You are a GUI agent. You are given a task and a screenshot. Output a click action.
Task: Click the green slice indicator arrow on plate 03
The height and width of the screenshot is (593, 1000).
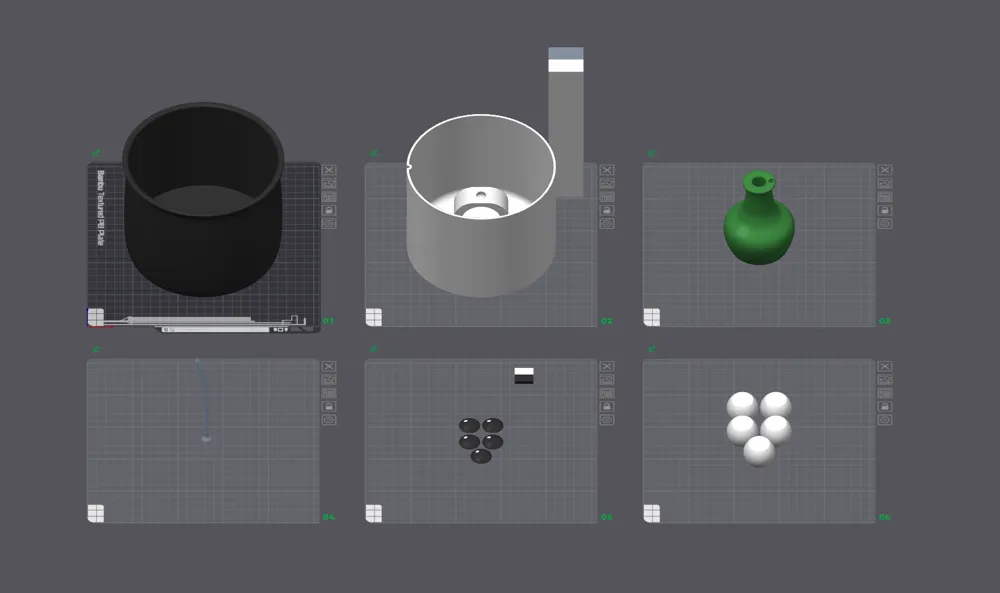point(652,152)
